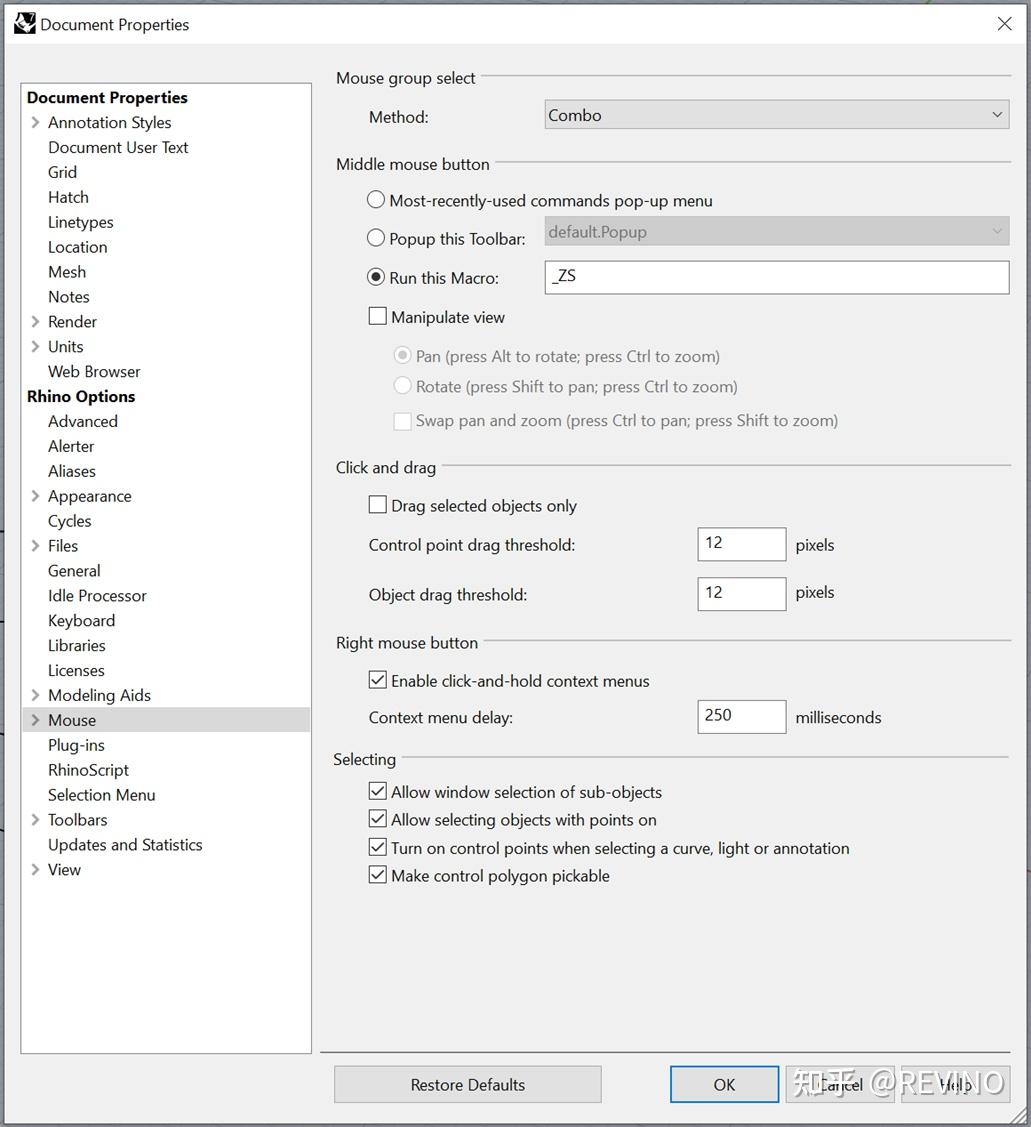Select RhinoScript in the options tree

tap(88, 770)
